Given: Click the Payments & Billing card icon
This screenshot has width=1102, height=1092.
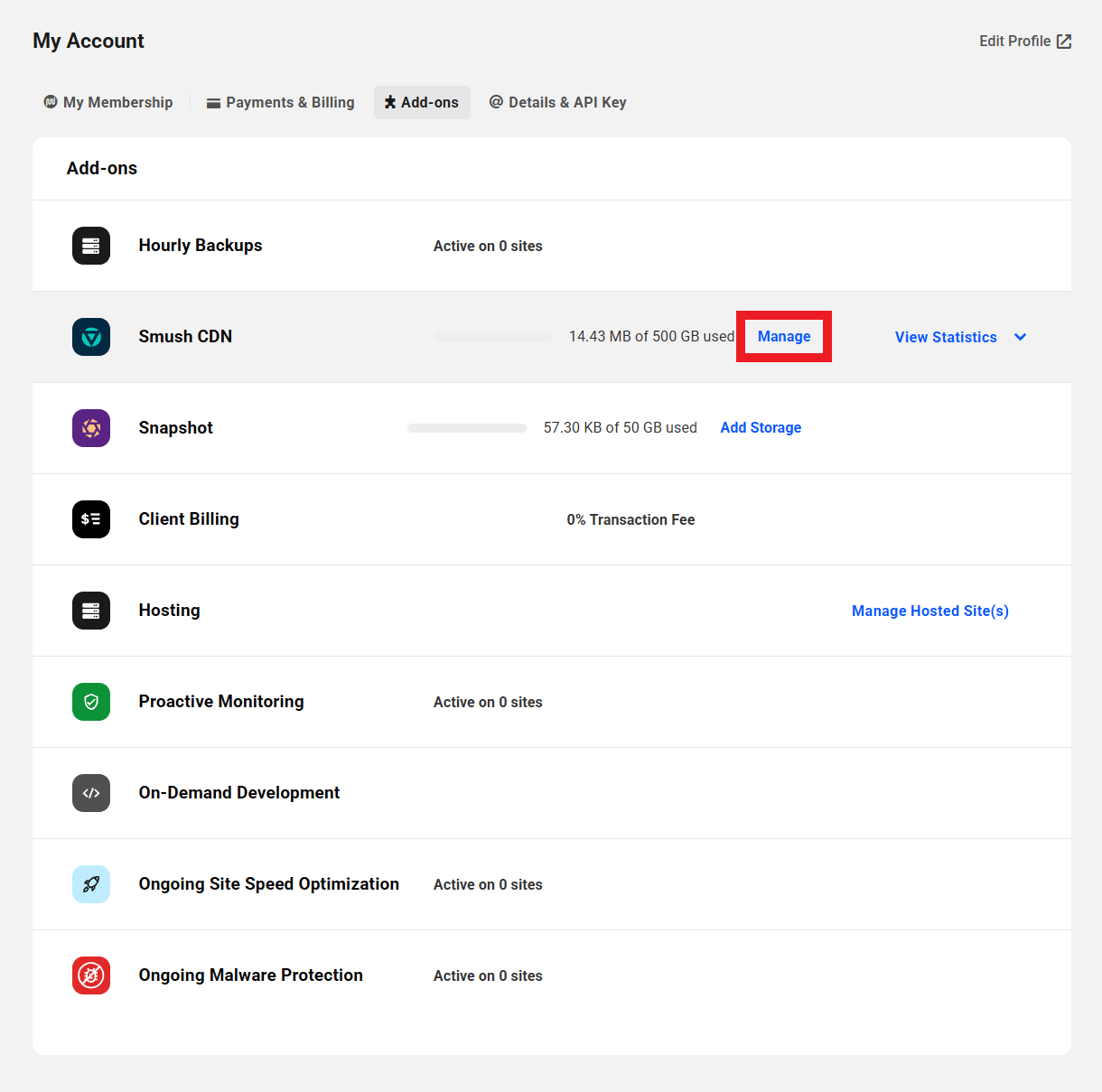Looking at the screenshot, I should click(x=214, y=103).
